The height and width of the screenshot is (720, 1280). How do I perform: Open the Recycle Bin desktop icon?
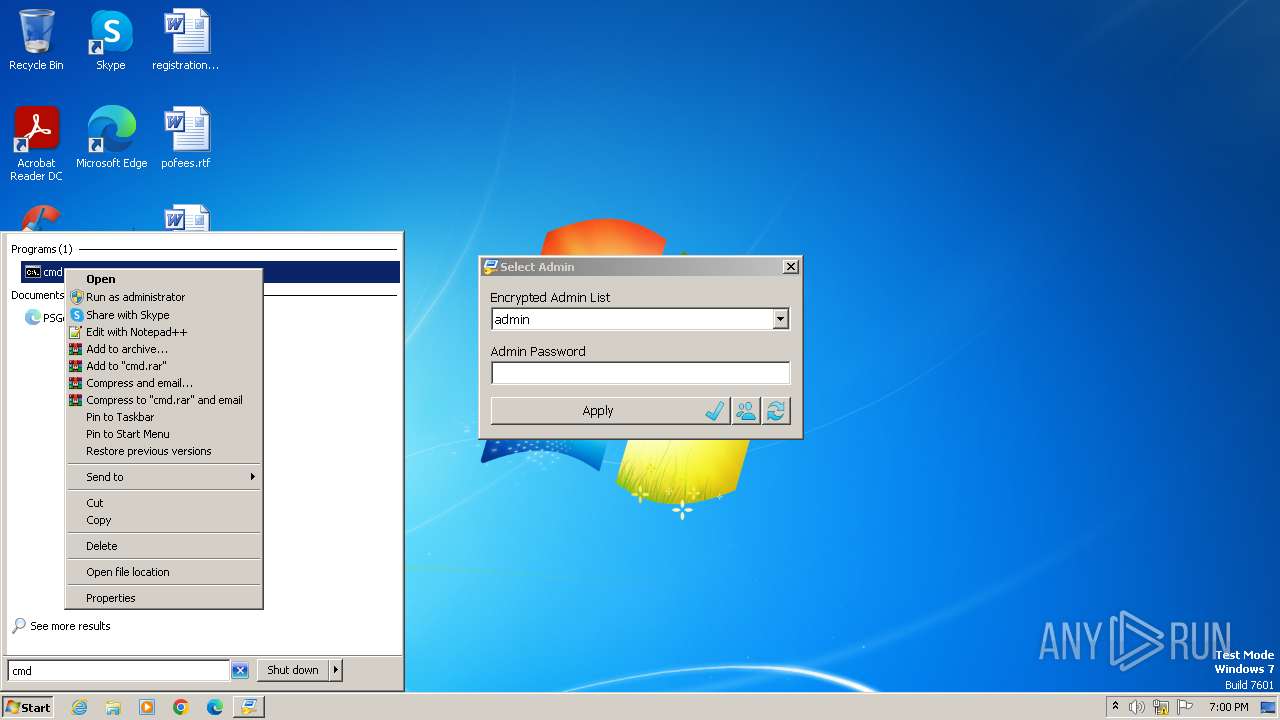[36, 40]
